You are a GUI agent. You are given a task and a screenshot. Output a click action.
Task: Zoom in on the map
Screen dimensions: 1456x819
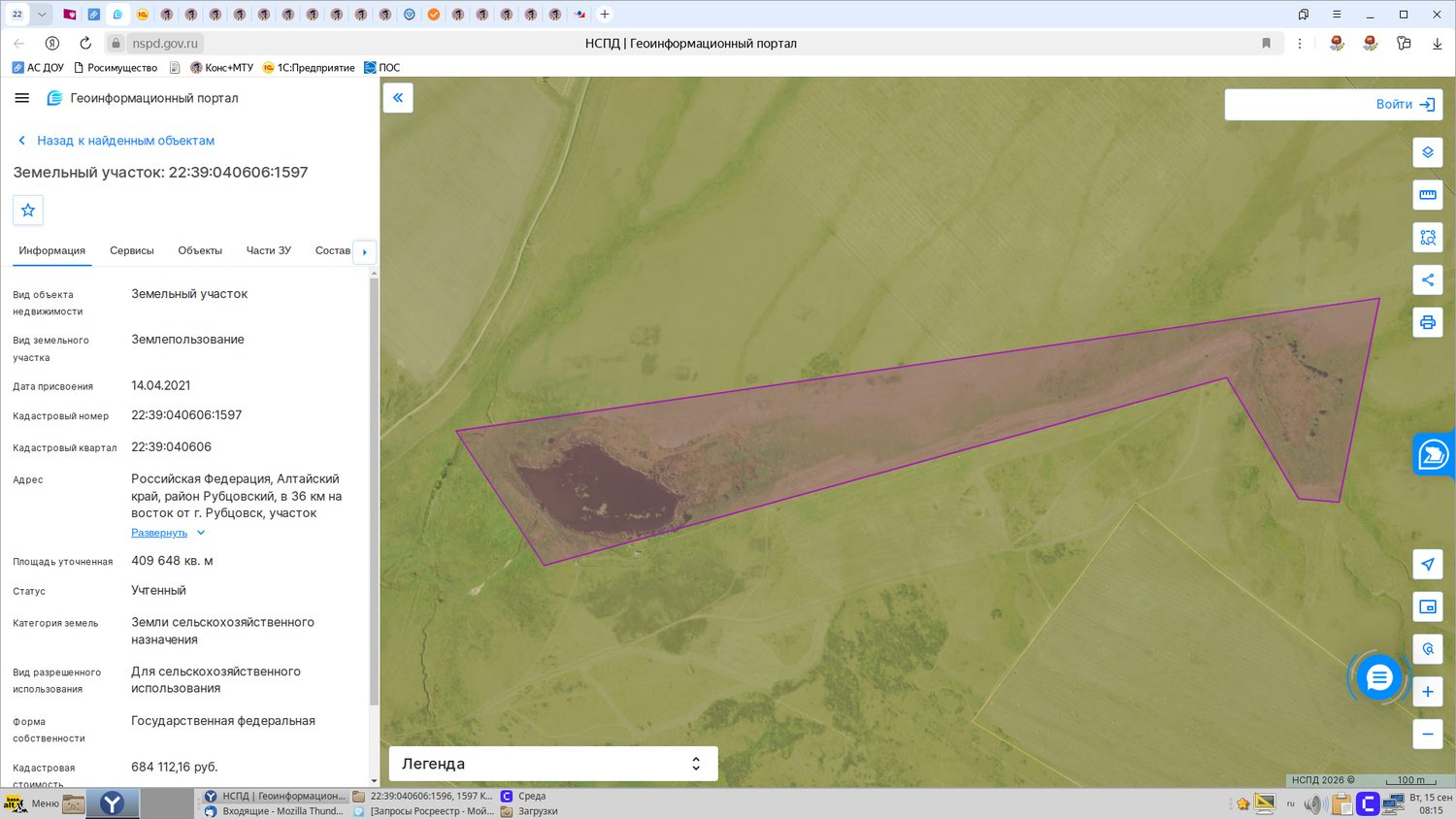(x=1428, y=692)
